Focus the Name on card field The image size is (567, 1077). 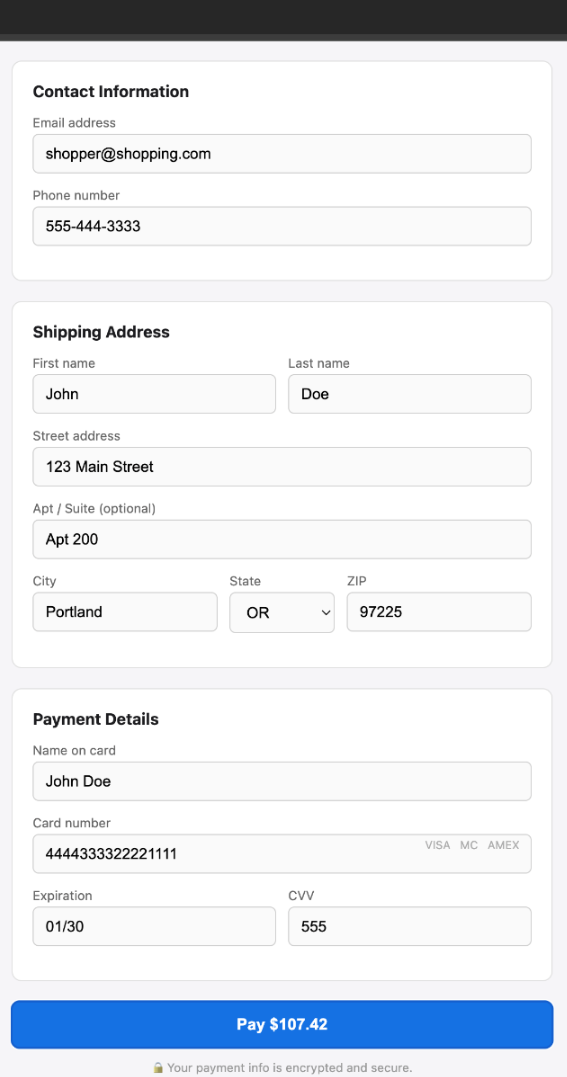point(282,781)
